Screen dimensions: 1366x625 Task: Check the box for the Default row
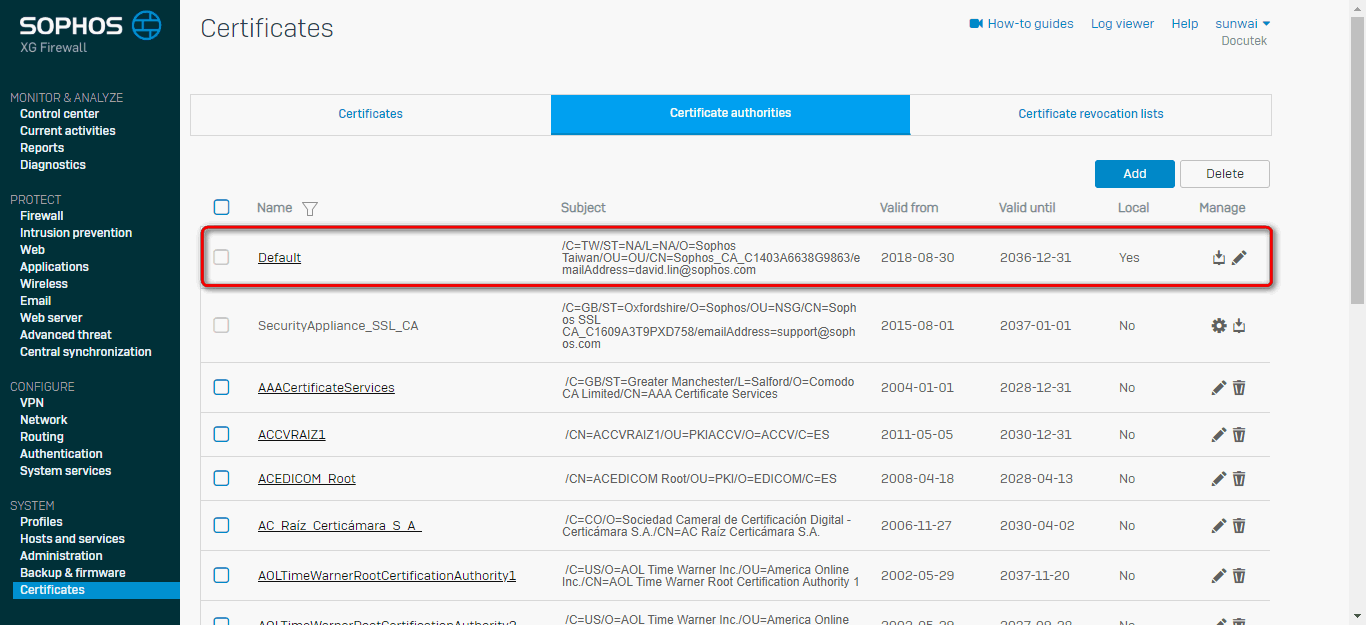(221, 257)
